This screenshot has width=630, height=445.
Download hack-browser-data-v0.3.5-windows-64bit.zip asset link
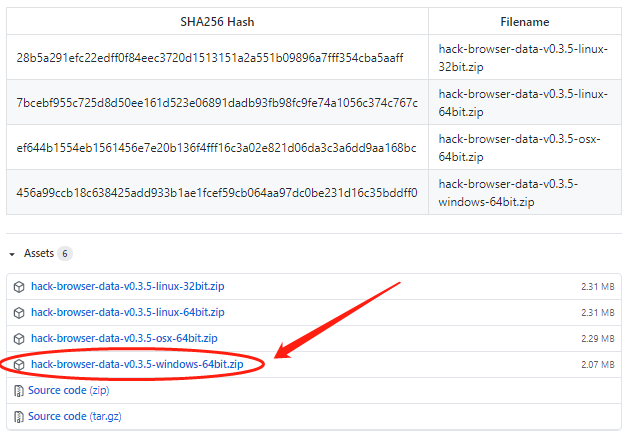point(137,364)
